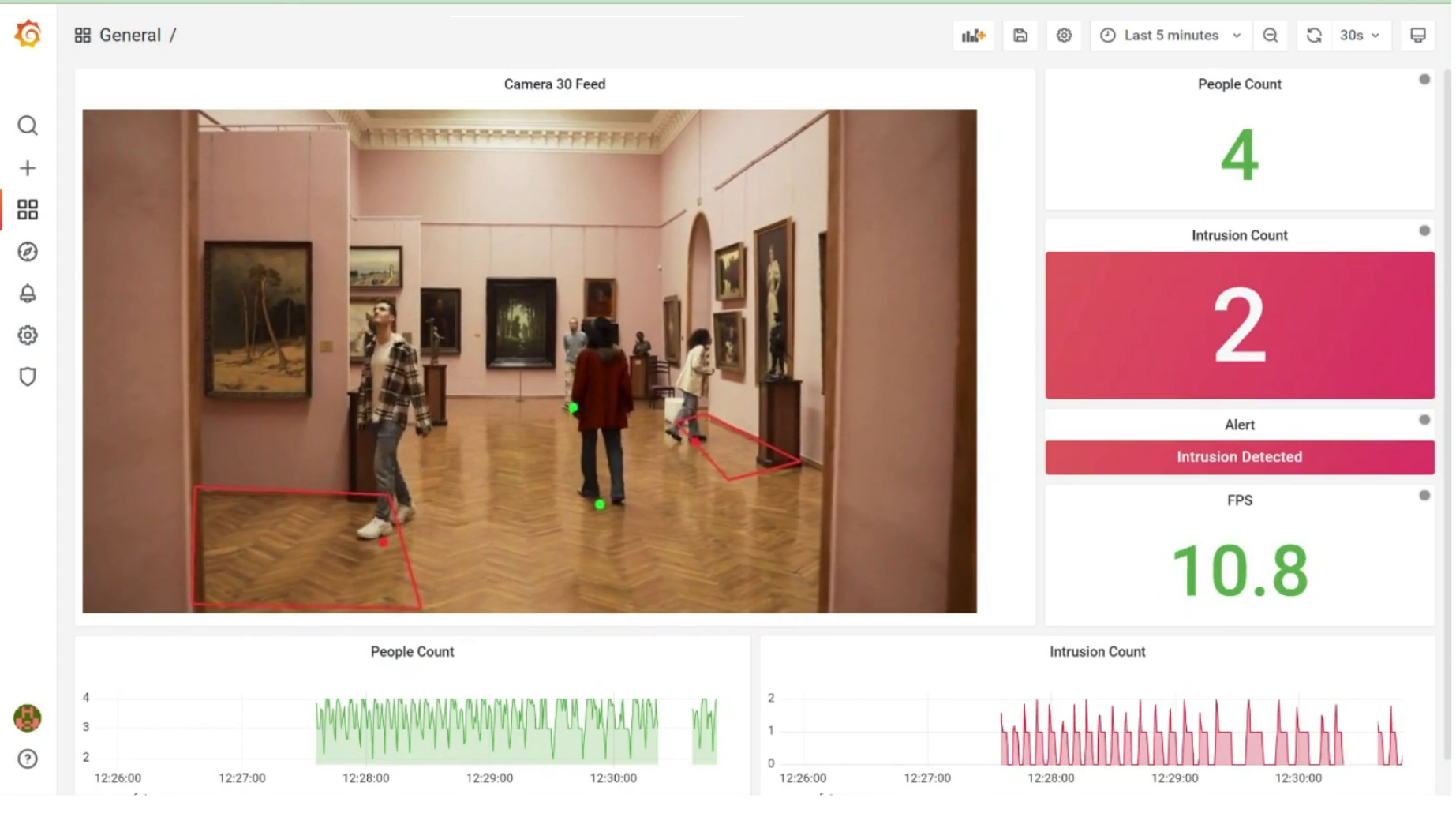
Task: Open the Intrusion Count stat panel title
Action: tap(1239, 235)
